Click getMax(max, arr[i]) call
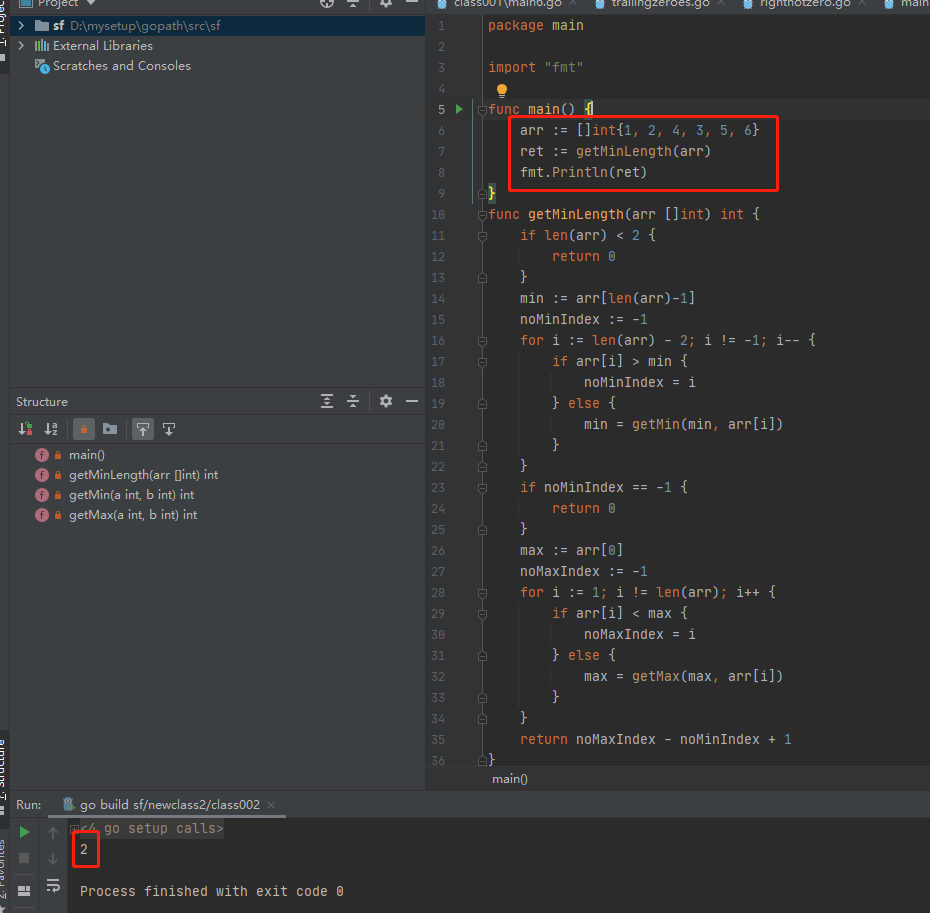This screenshot has width=930, height=913. [707, 676]
